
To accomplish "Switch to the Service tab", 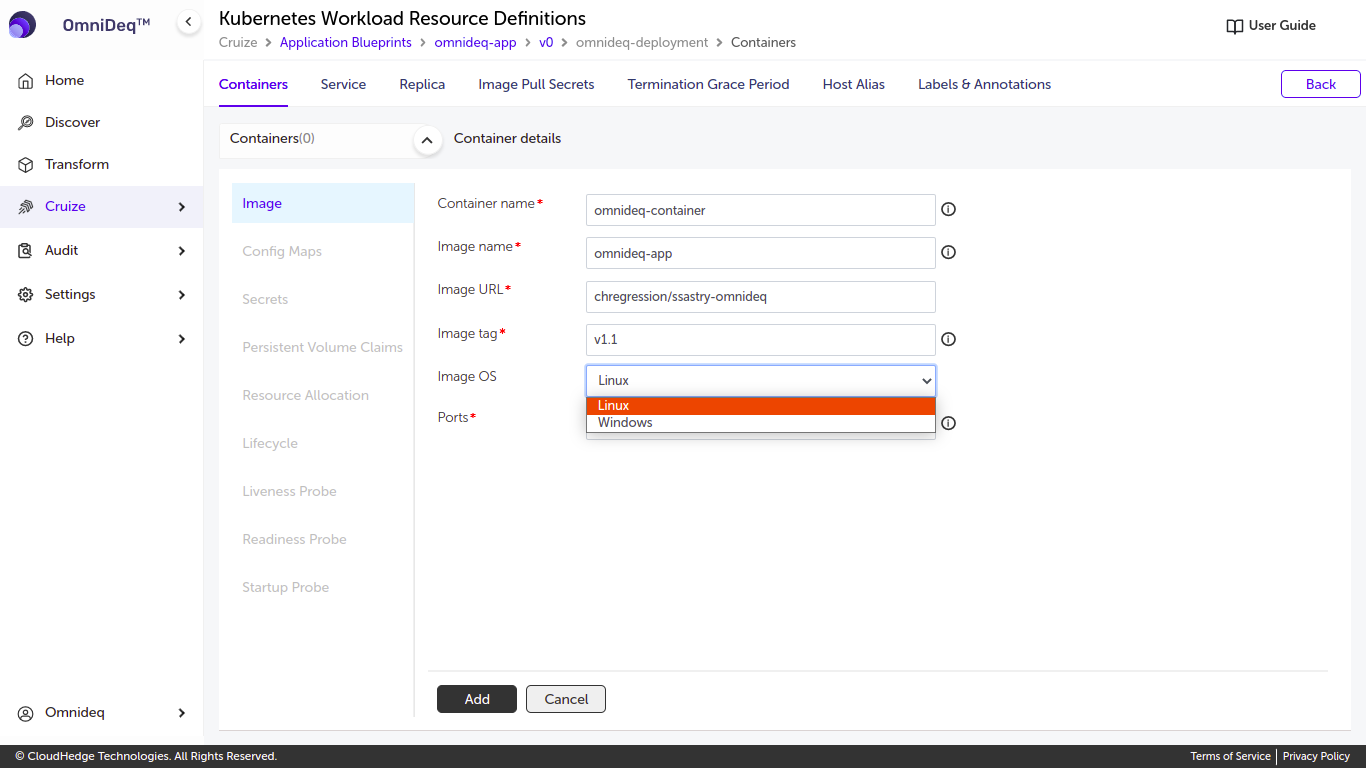I will pos(343,84).
